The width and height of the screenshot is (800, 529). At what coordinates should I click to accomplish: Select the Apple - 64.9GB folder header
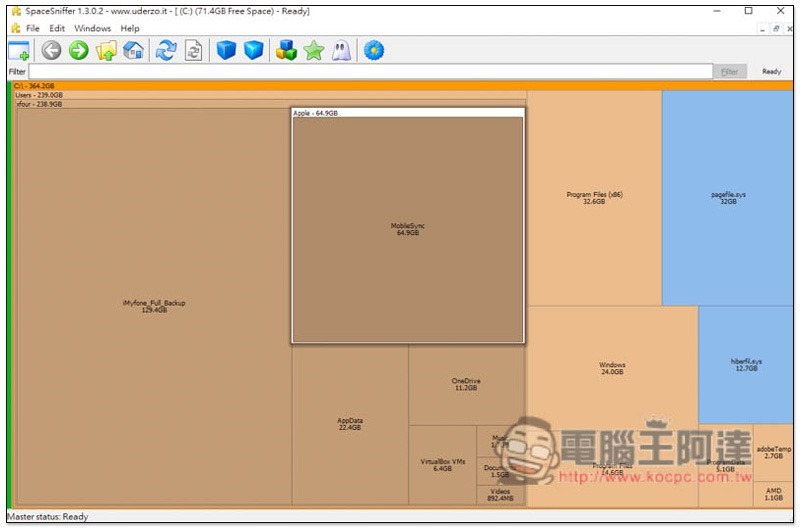pyautogui.click(x=408, y=113)
